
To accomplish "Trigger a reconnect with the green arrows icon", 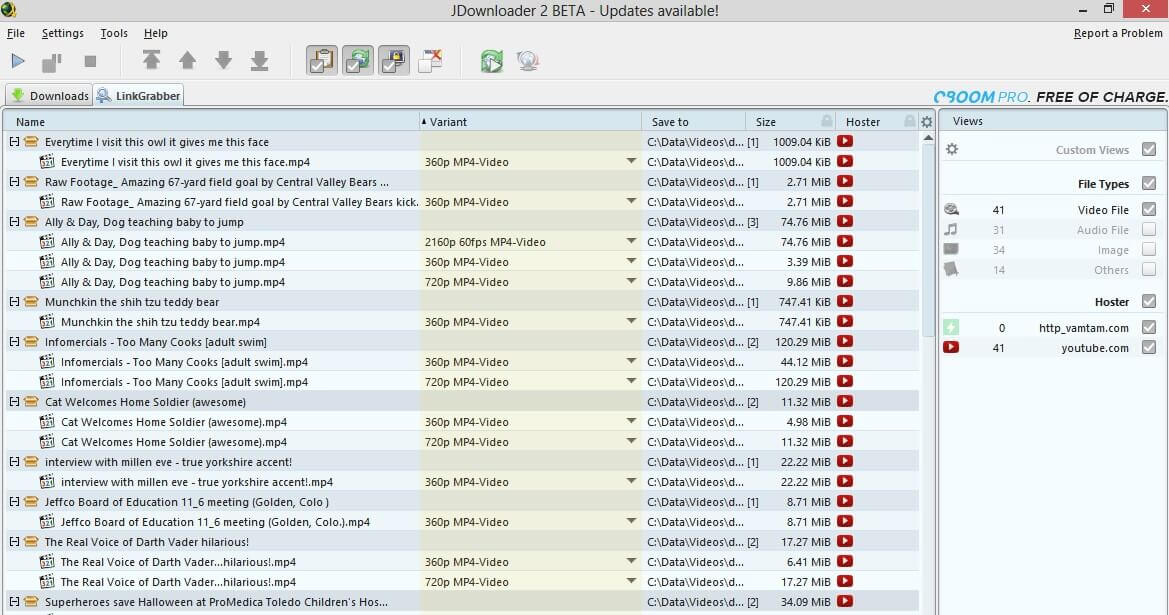I will [491, 60].
